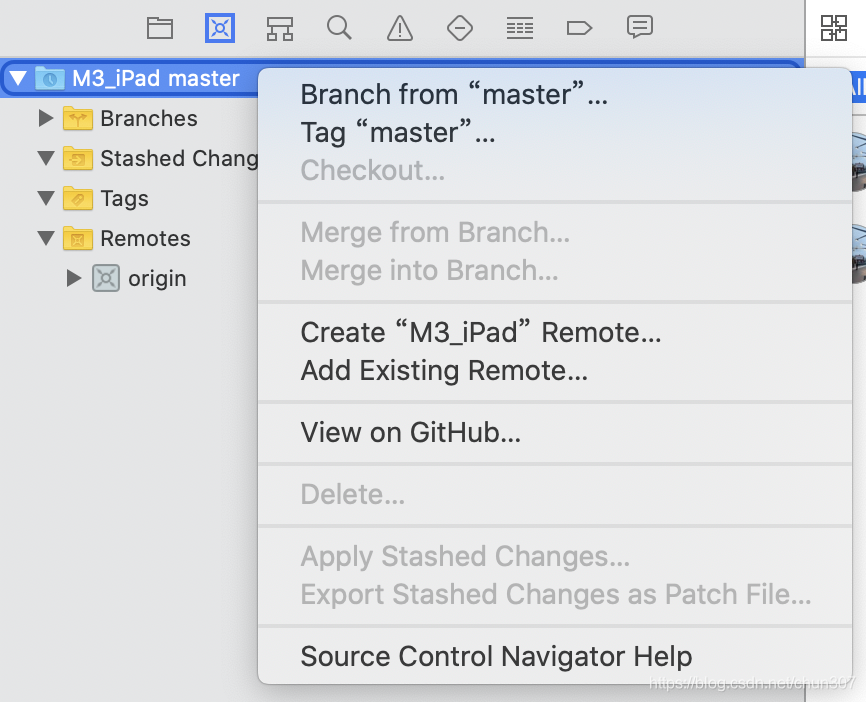
Task: Select the Tags row label
Action: [x=124, y=199]
